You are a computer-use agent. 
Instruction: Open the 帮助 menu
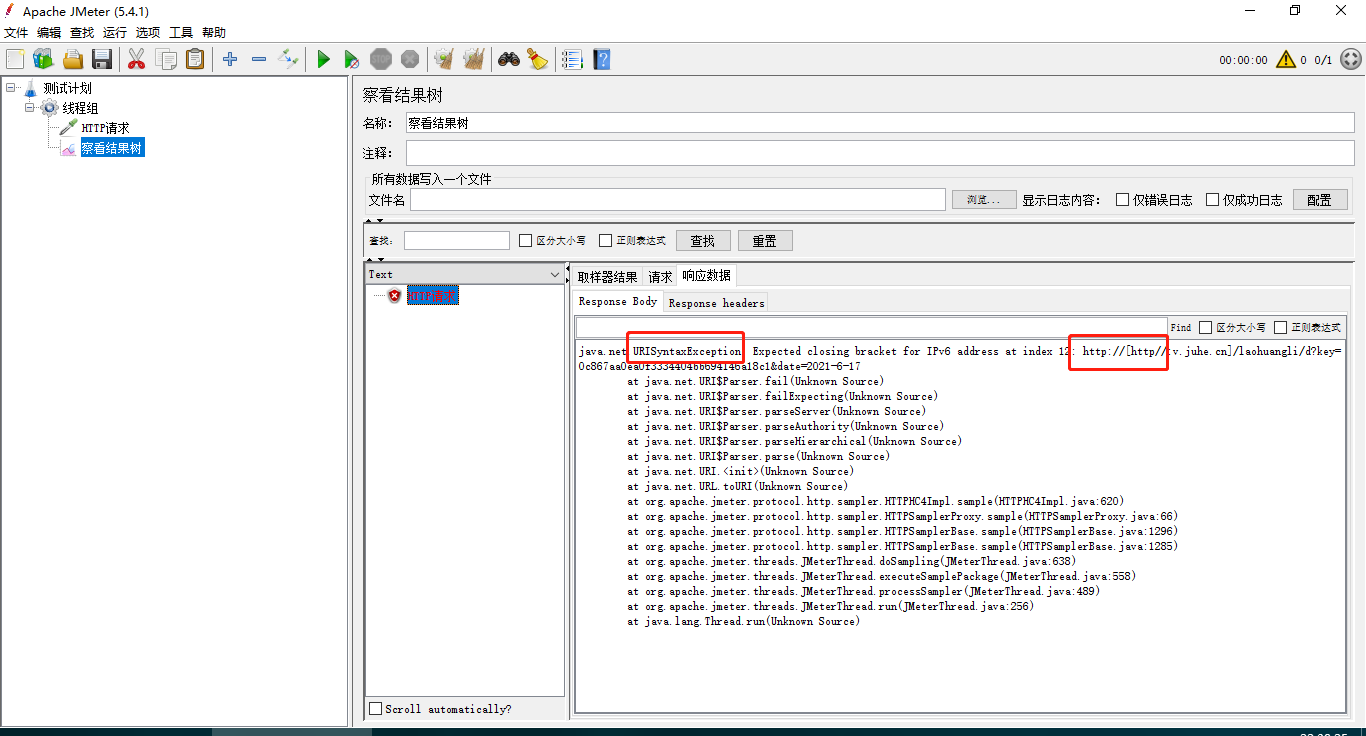coord(214,33)
